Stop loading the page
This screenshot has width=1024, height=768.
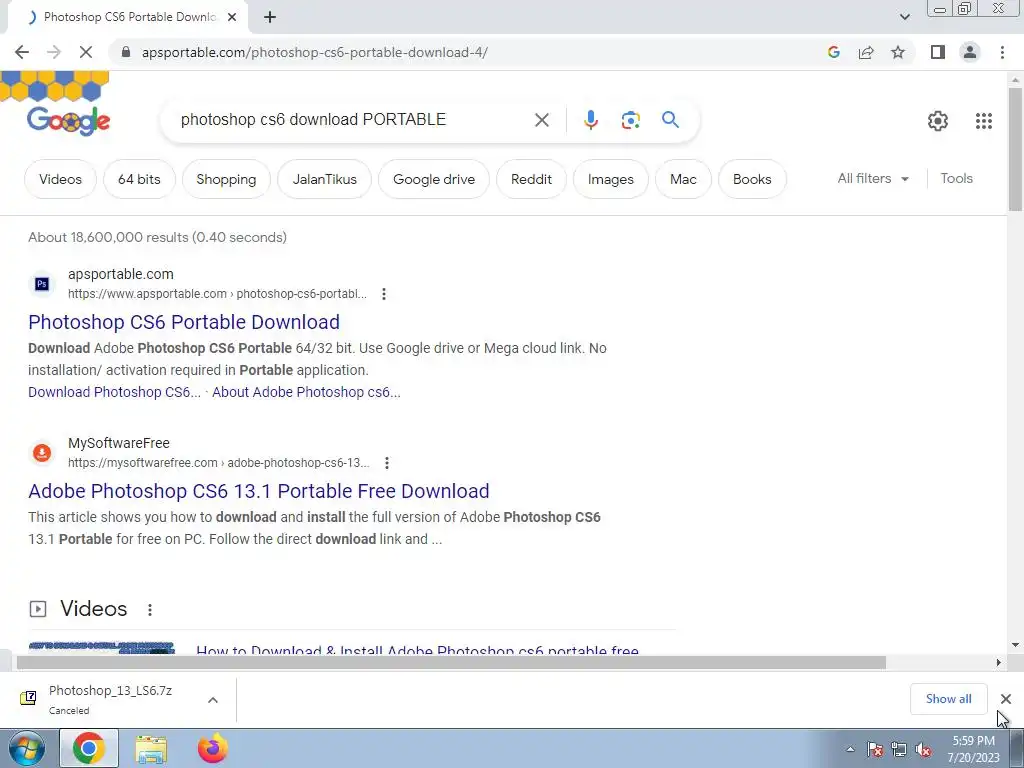click(x=86, y=52)
